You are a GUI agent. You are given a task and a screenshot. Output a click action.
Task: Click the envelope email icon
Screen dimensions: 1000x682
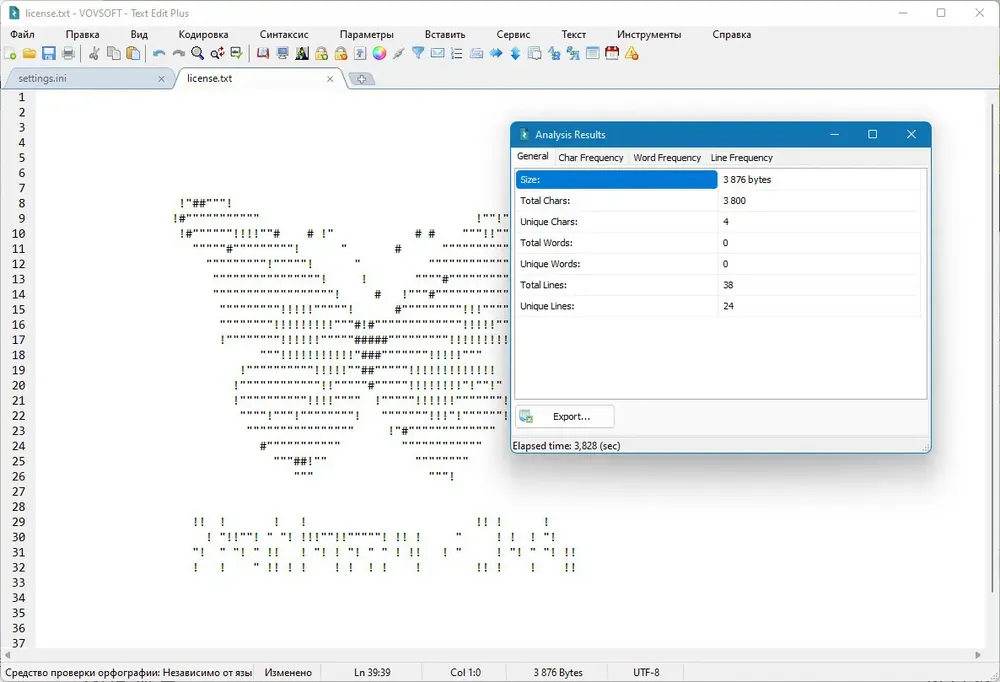pos(438,54)
